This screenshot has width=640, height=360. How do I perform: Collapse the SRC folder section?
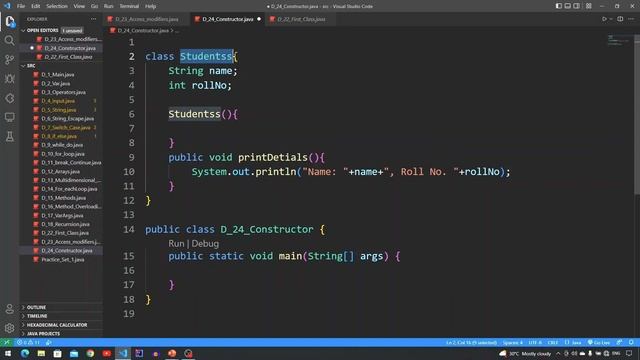tap(61, 65)
